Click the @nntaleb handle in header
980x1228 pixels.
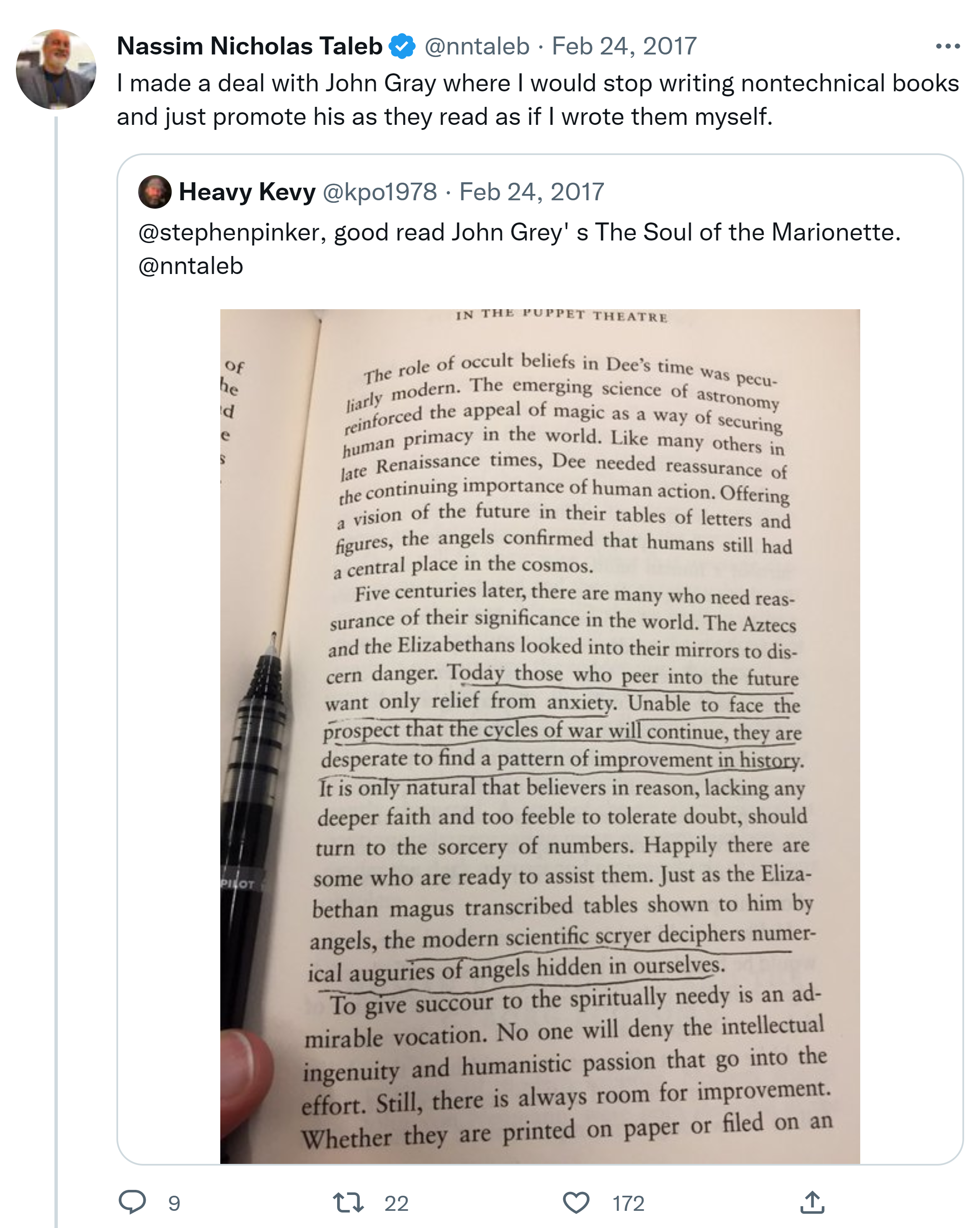[477, 46]
